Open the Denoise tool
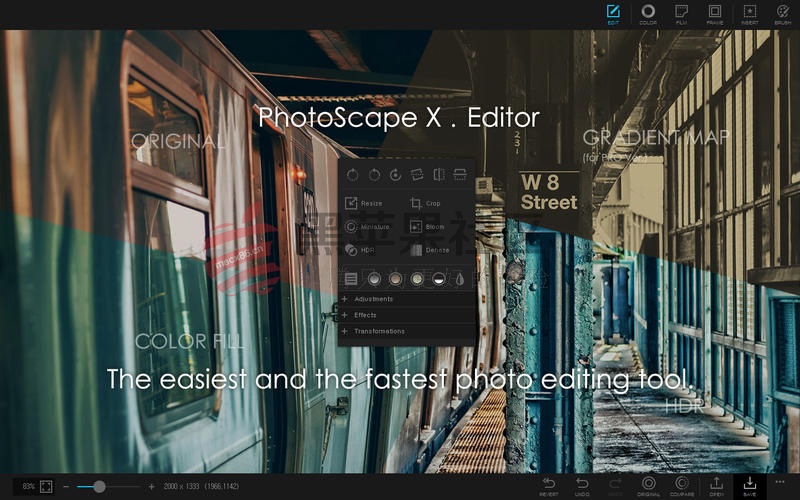800x500 pixels. [x=430, y=250]
